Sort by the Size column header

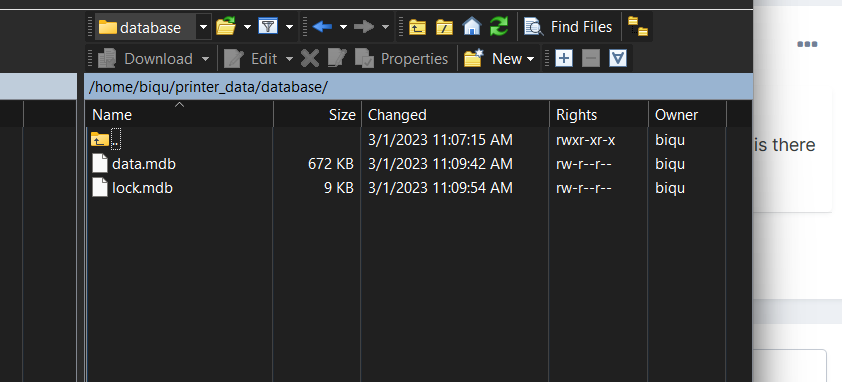click(317, 114)
